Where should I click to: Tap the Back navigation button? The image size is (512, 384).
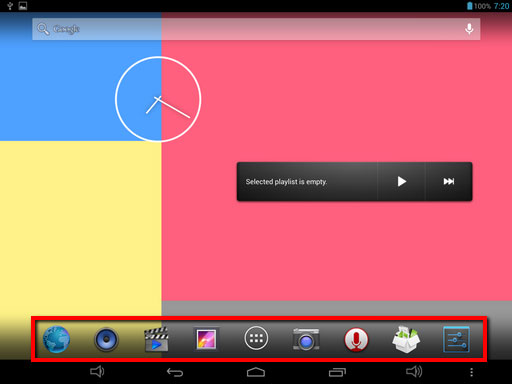[175, 372]
